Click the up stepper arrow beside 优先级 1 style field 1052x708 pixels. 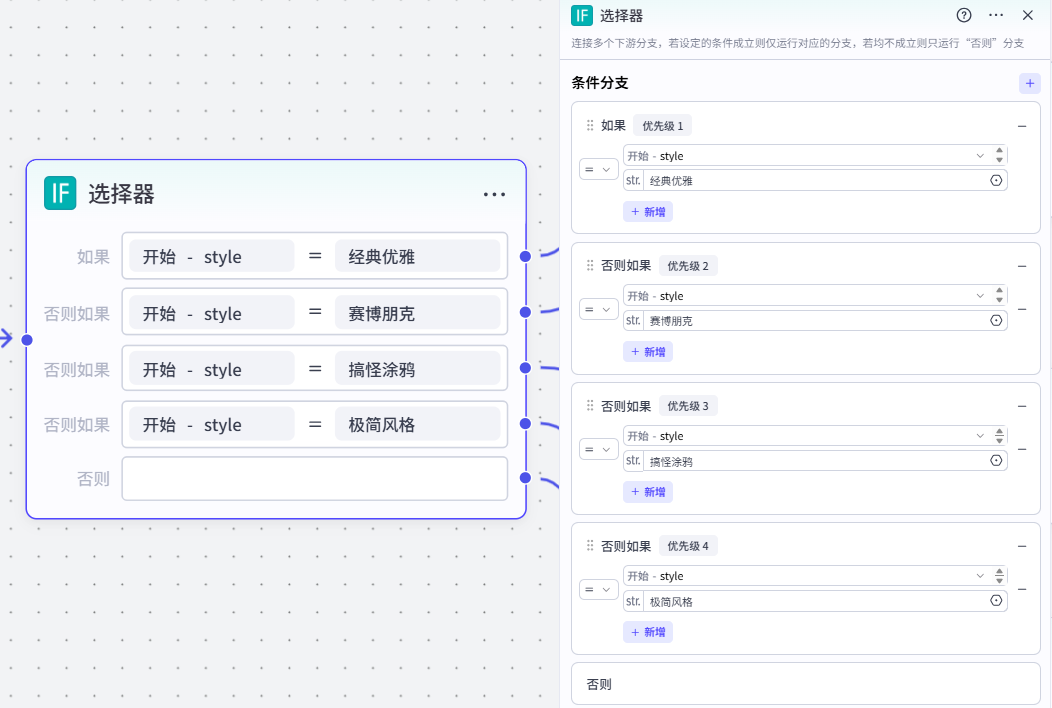(999, 151)
